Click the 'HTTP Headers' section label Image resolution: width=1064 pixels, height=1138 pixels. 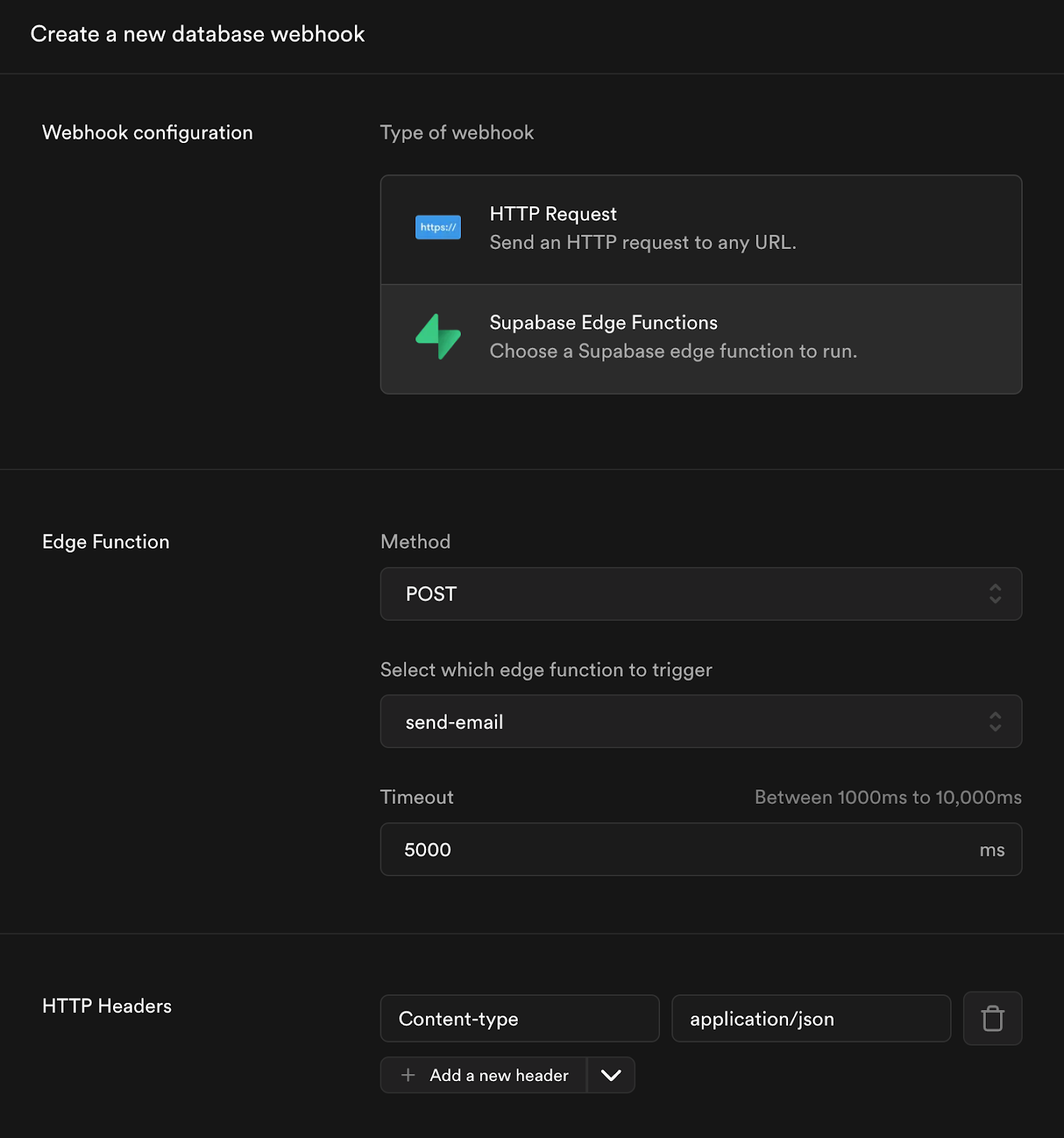point(107,1006)
